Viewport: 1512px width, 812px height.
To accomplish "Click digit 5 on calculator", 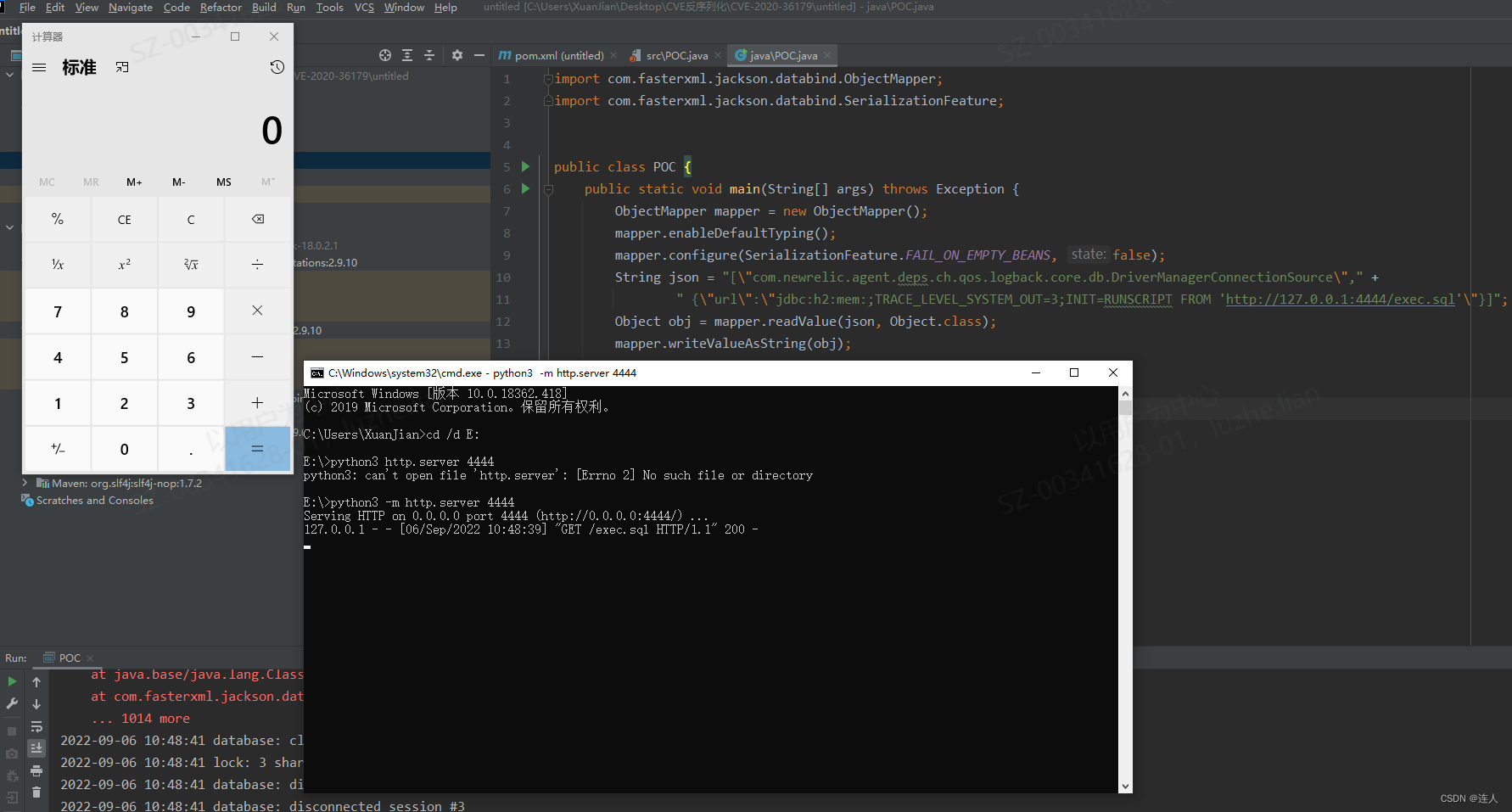I will pyautogui.click(x=124, y=357).
